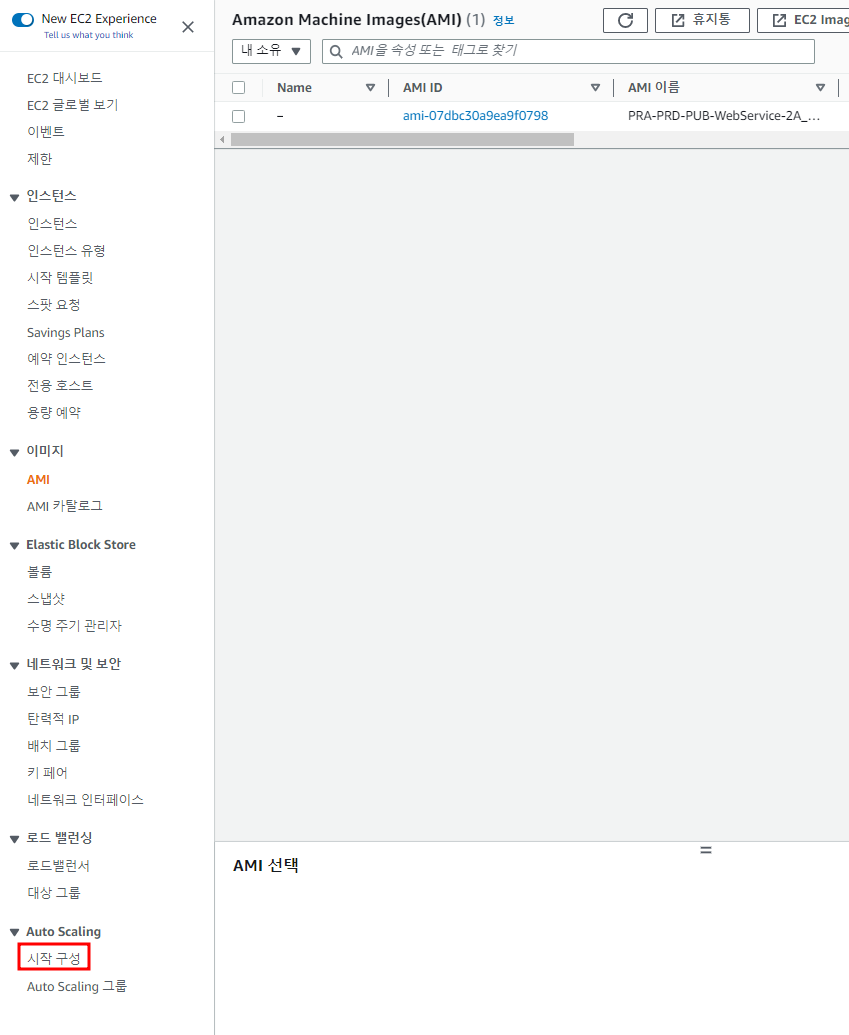Open Savings Plans
Viewport: 849px width, 1035px height.
pyautogui.click(x=65, y=333)
